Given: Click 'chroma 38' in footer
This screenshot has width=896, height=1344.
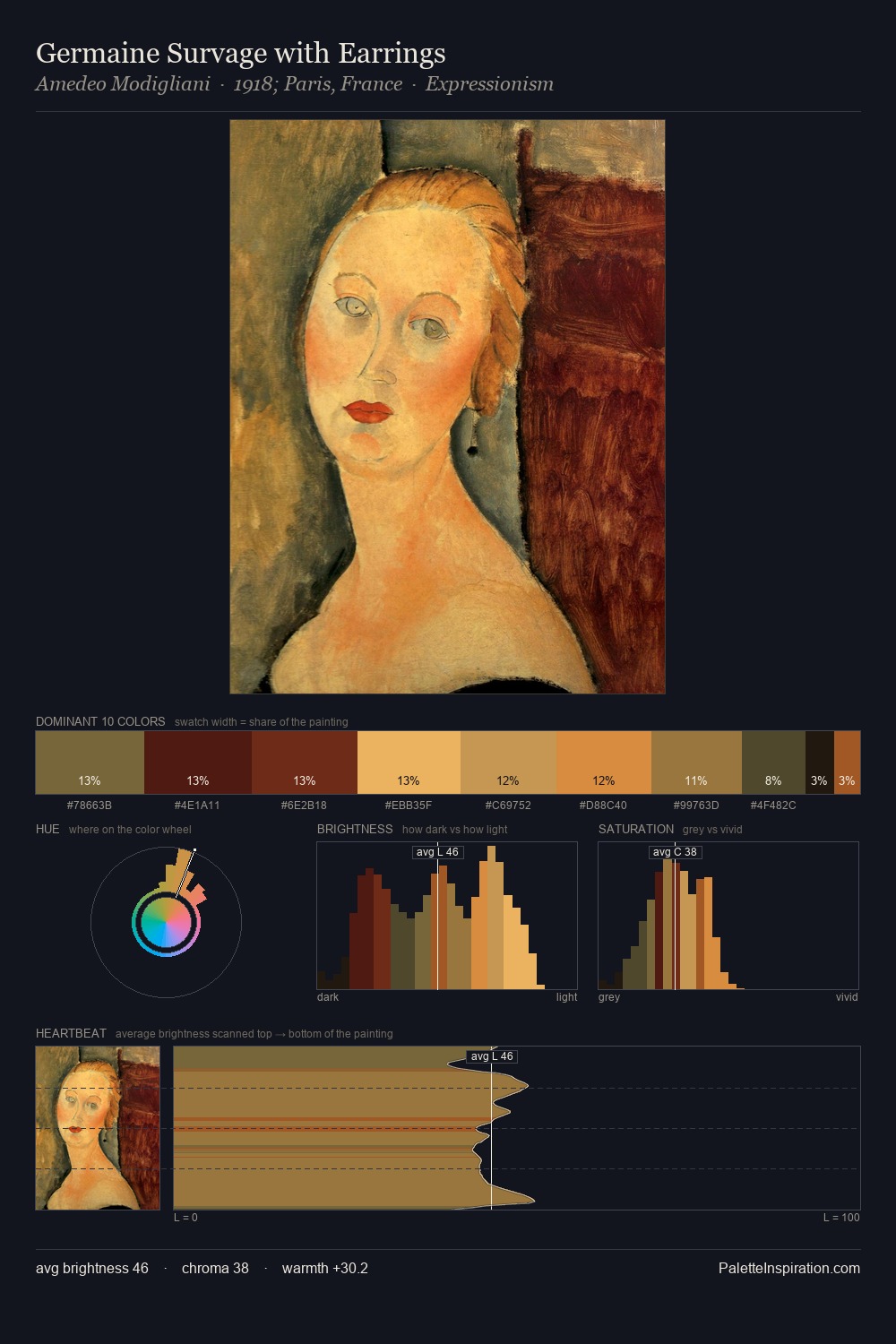Looking at the screenshot, I should [x=215, y=1269].
